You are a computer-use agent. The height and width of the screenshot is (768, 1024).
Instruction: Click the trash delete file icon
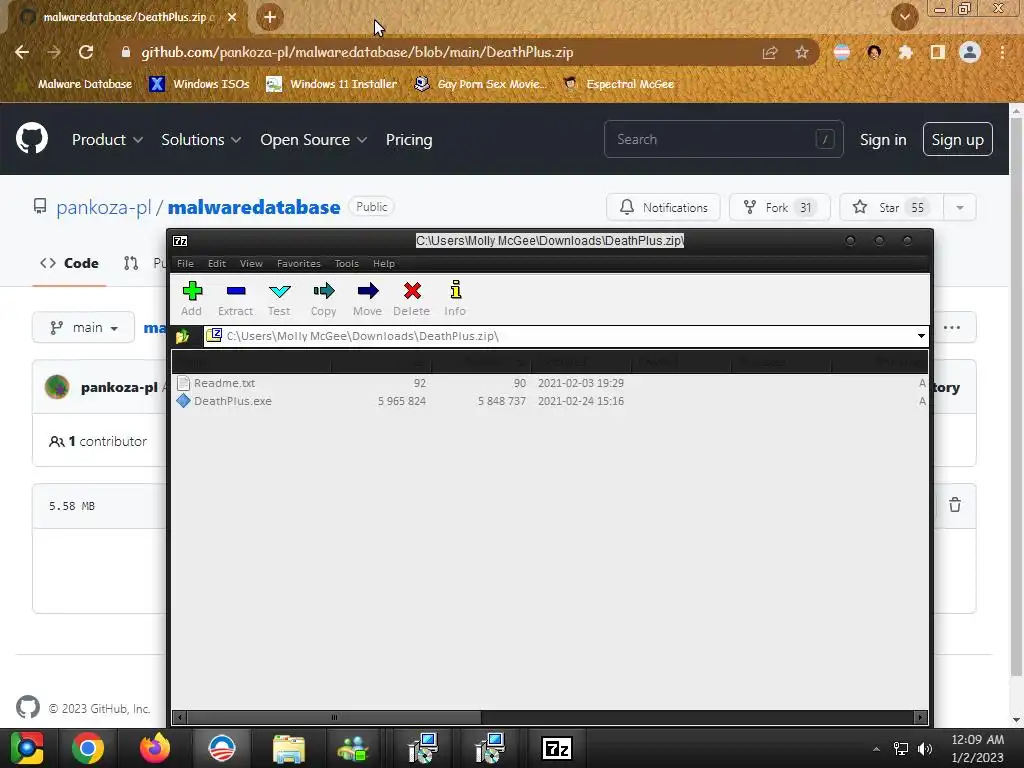(x=955, y=505)
